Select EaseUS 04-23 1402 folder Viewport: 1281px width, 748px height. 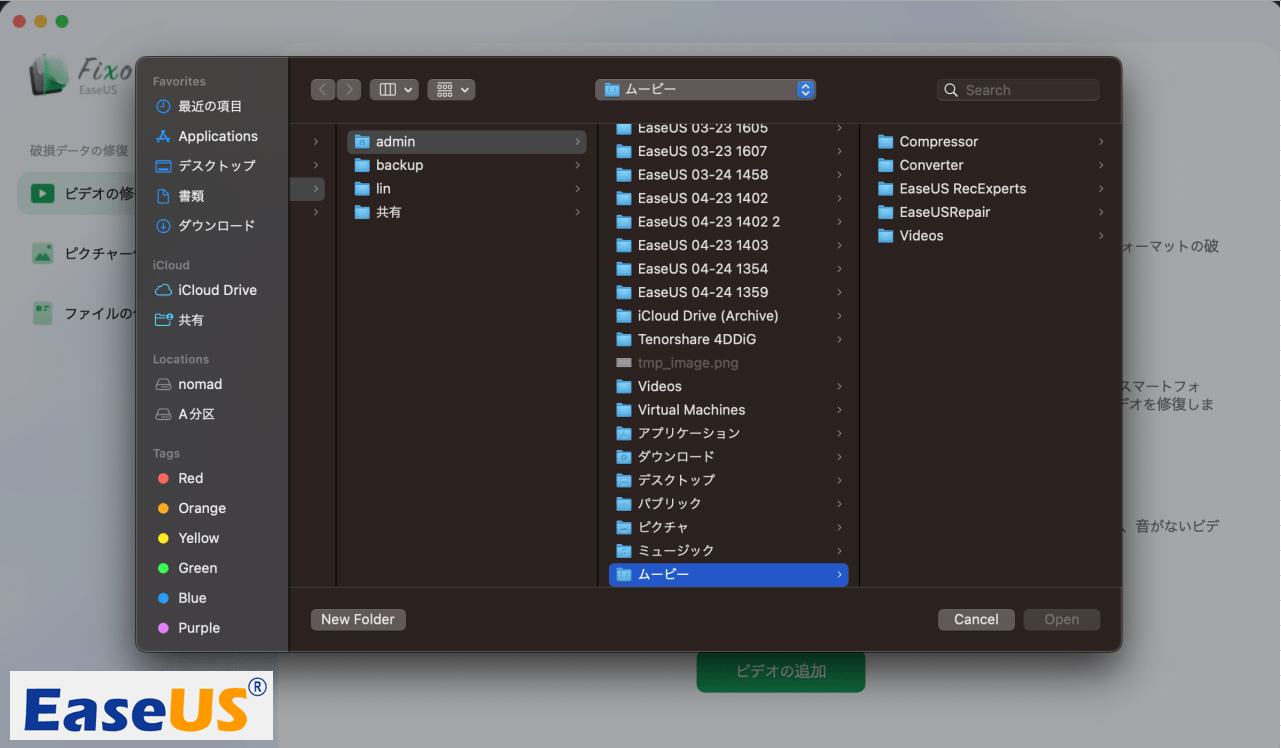point(728,198)
